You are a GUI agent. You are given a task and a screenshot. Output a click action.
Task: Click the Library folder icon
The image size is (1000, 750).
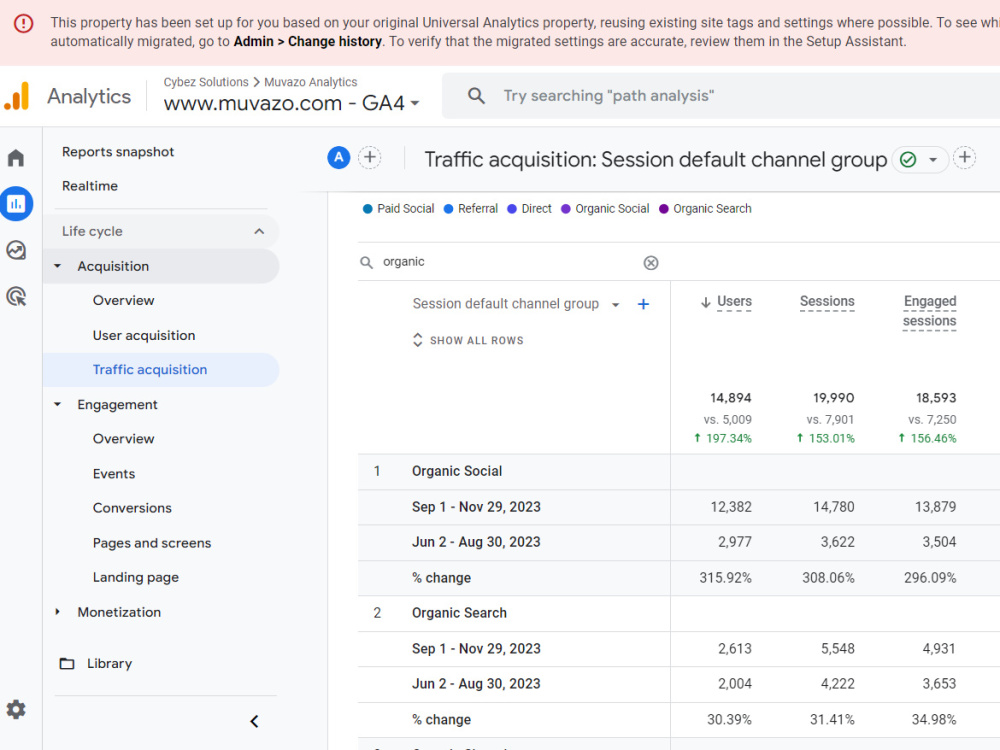tap(67, 663)
